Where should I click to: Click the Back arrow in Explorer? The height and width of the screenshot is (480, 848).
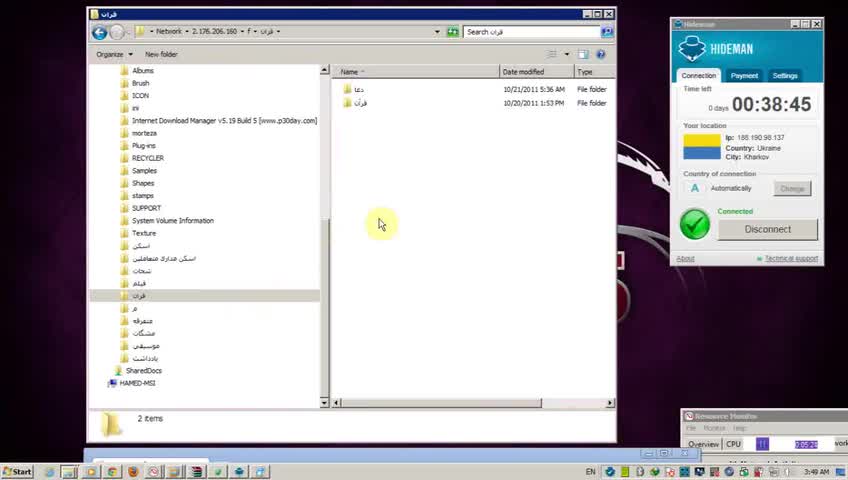[x=100, y=32]
